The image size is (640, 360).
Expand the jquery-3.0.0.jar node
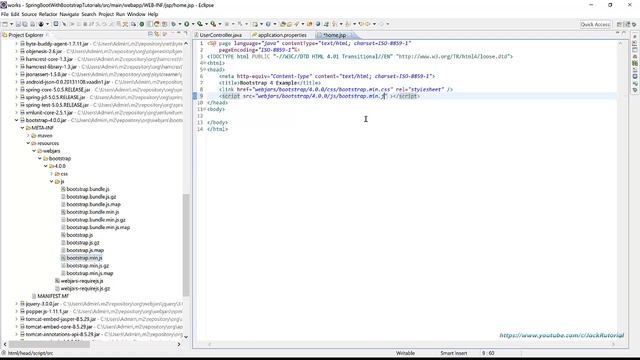17,304
